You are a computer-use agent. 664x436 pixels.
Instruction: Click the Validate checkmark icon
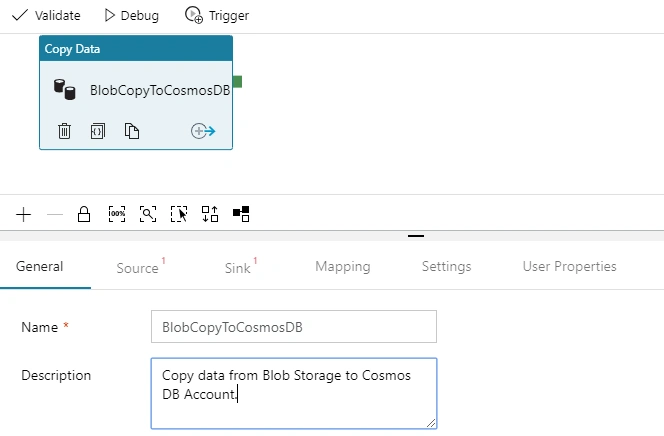point(20,16)
